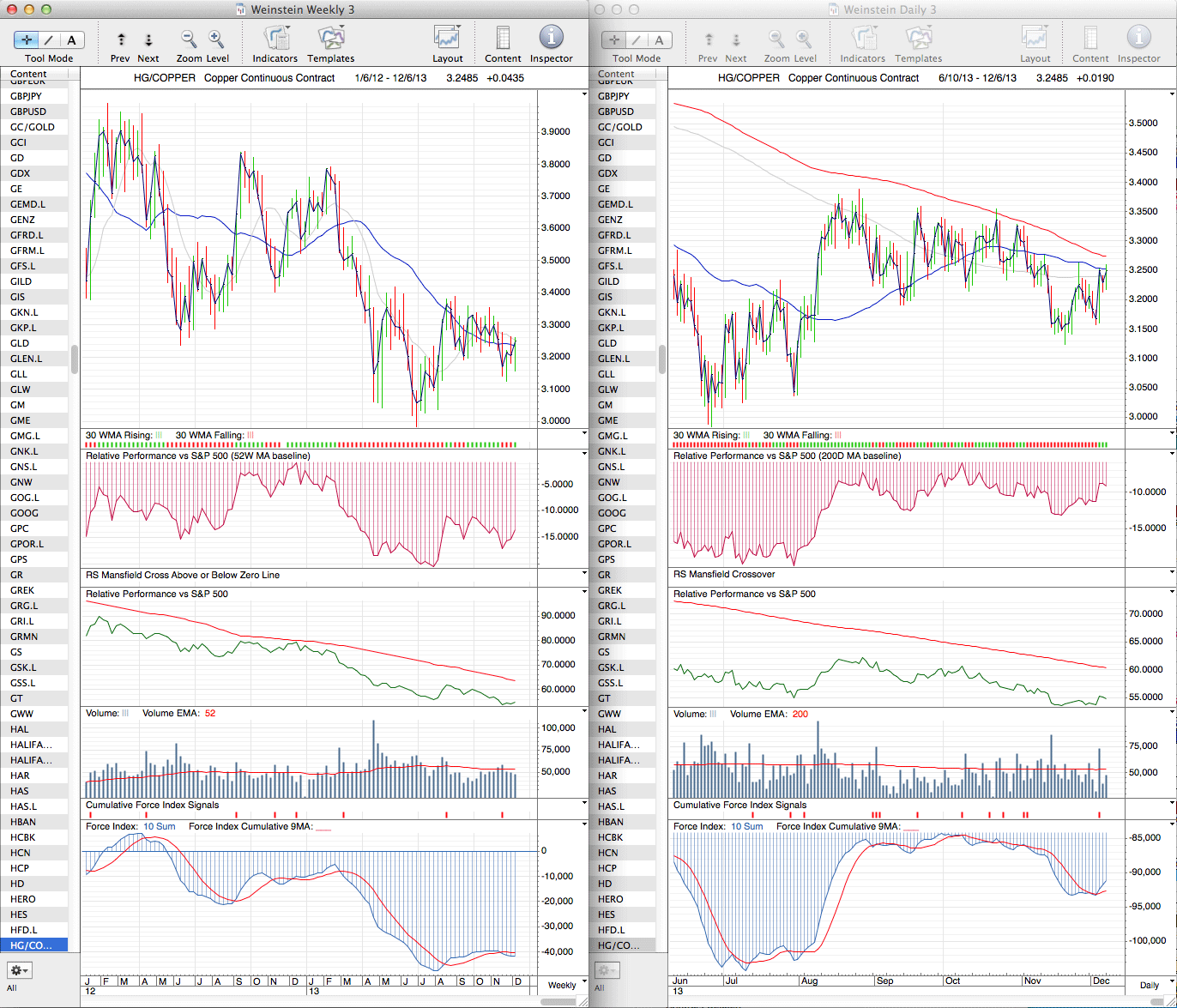Open Indicators in the Weekly window toolbar
1177x1008 pixels.
coord(275,38)
